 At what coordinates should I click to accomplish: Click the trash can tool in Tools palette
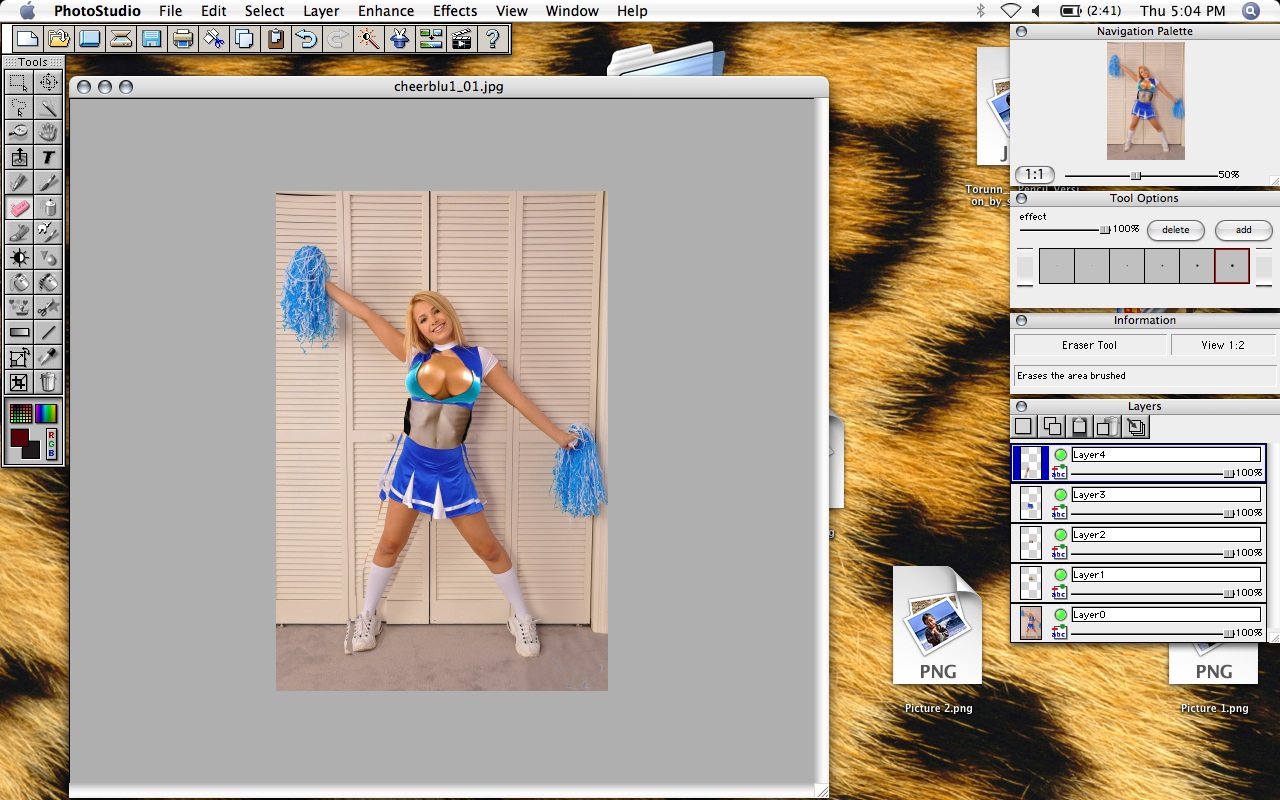pyautogui.click(x=48, y=382)
